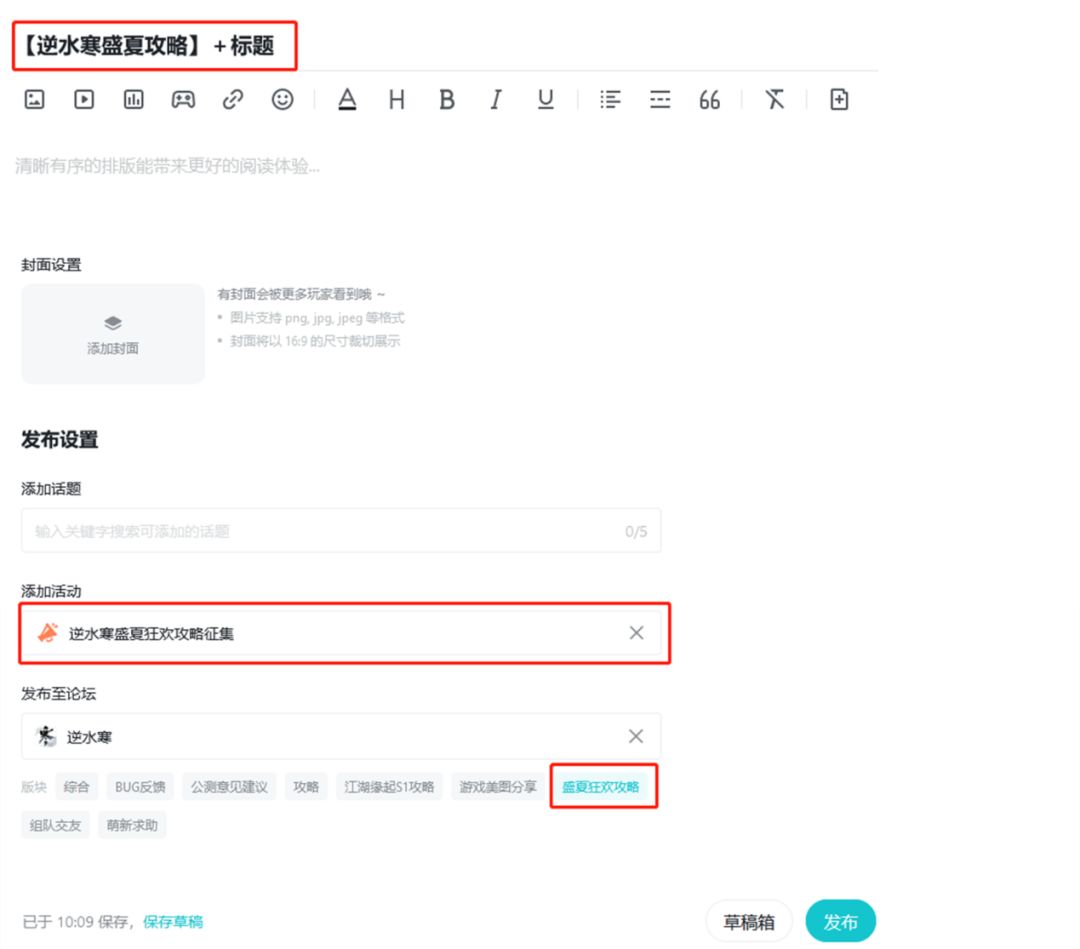Insert a horizontal divider line
Image resolution: width=1080 pixels, height=949 pixels.
coord(660,99)
